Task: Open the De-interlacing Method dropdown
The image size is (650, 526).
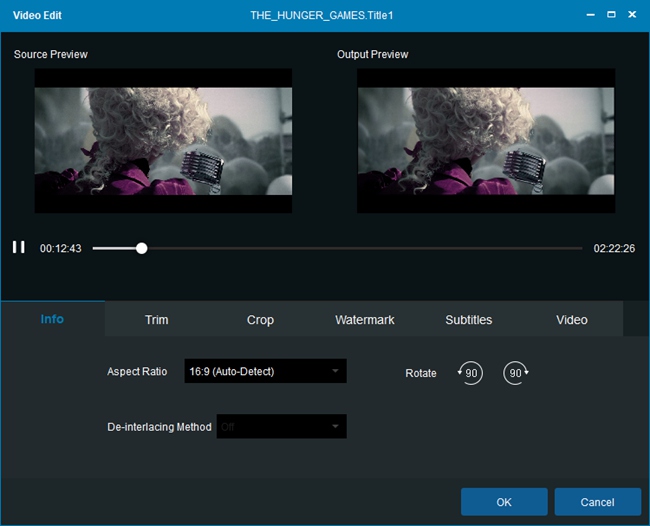Action: coord(281,426)
